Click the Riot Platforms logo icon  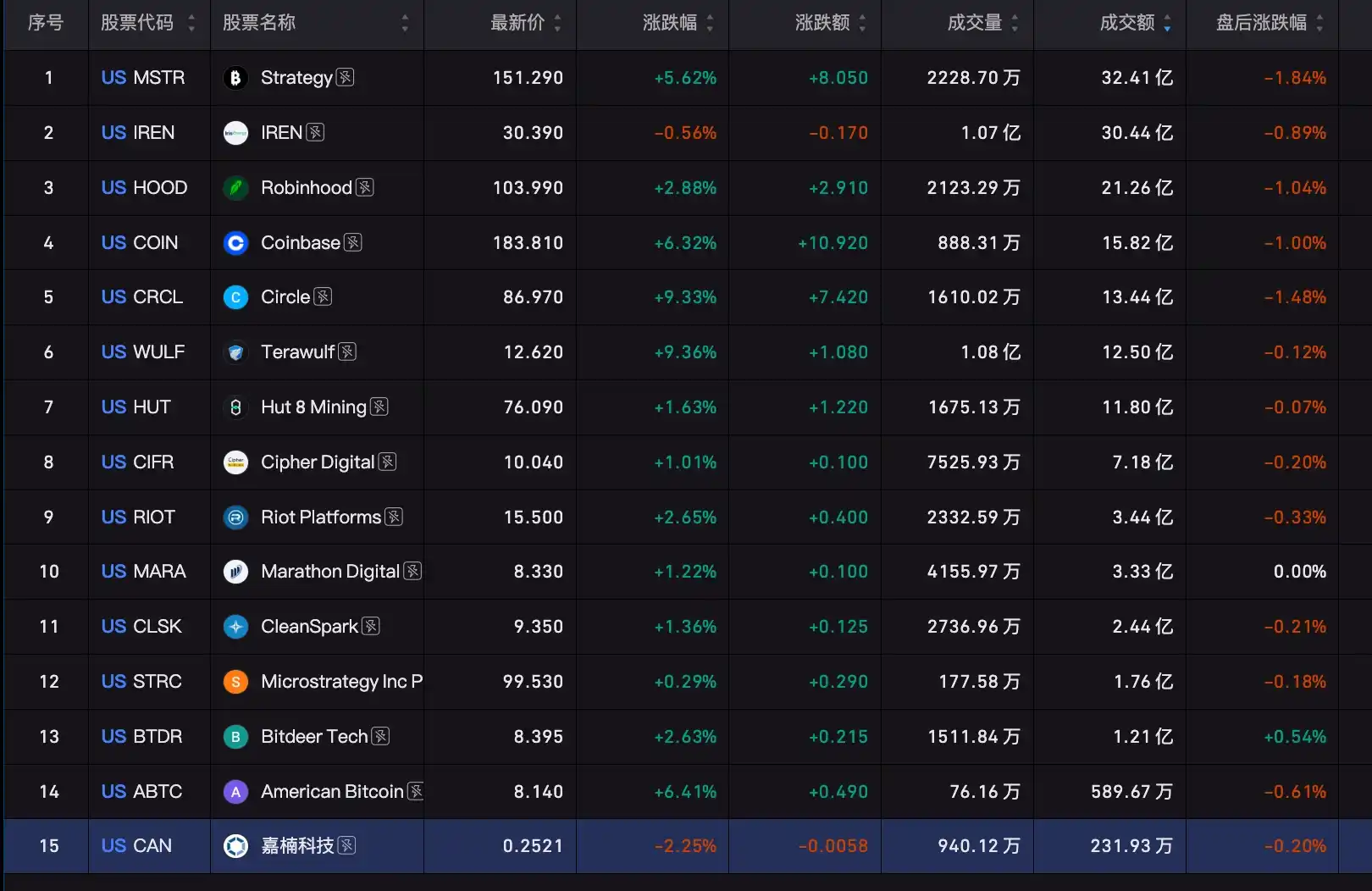235,517
